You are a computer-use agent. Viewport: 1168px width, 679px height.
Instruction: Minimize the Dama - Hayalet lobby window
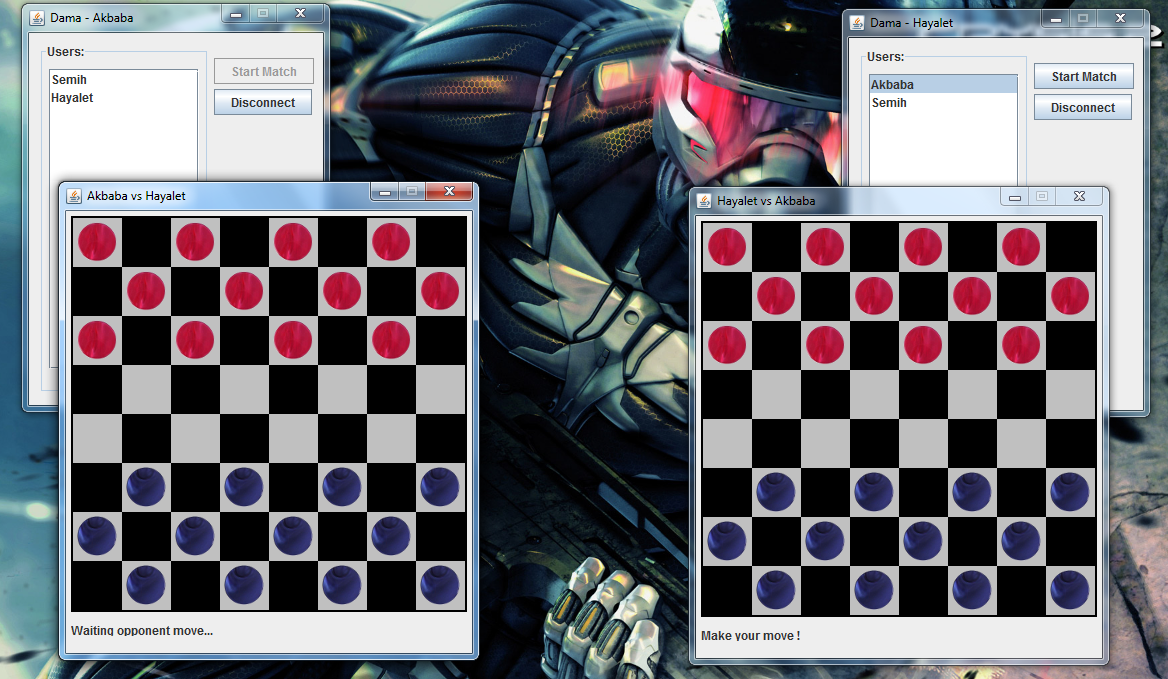pyautogui.click(x=1056, y=18)
